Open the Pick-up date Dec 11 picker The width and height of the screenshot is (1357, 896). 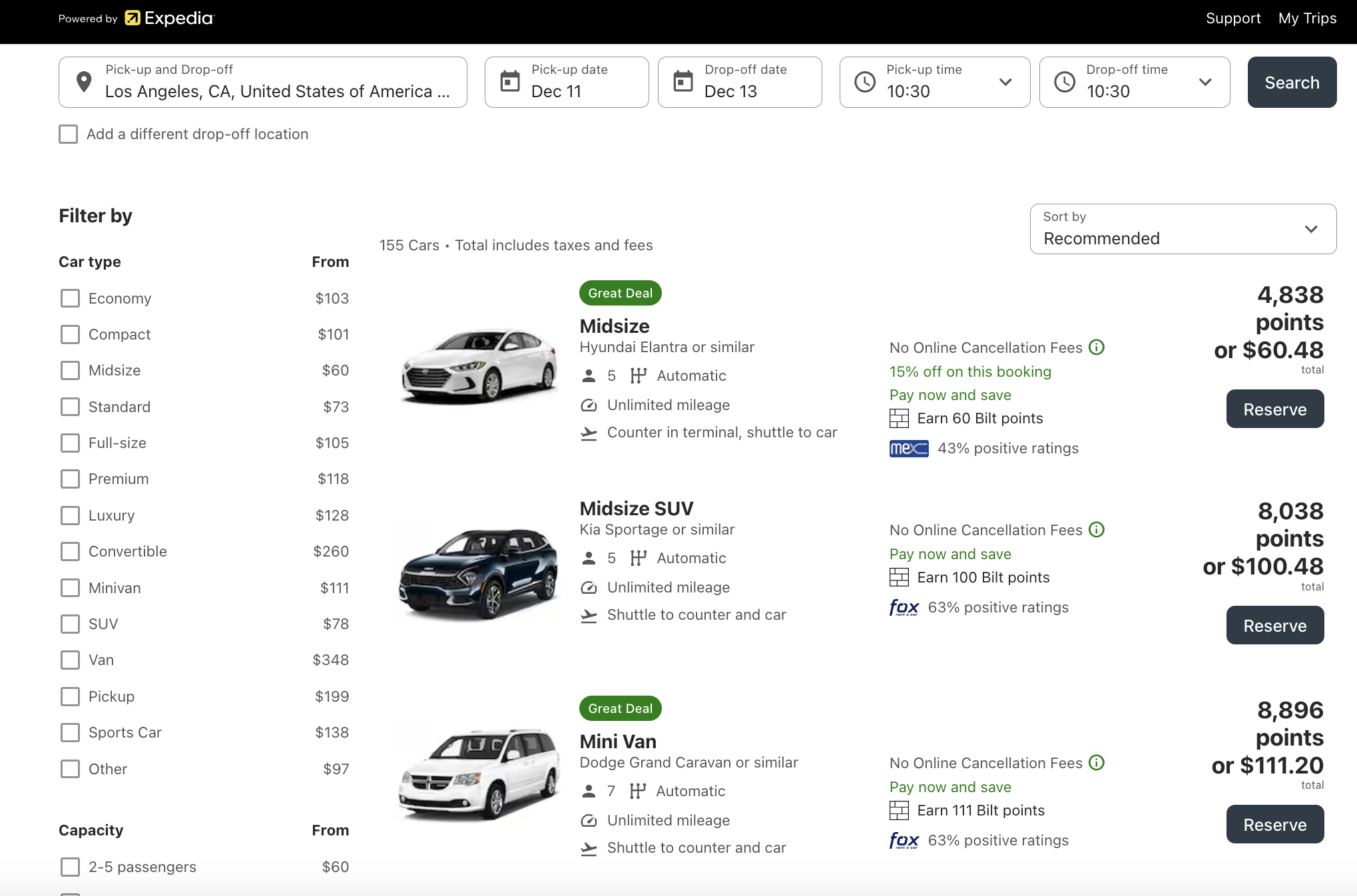point(567,82)
